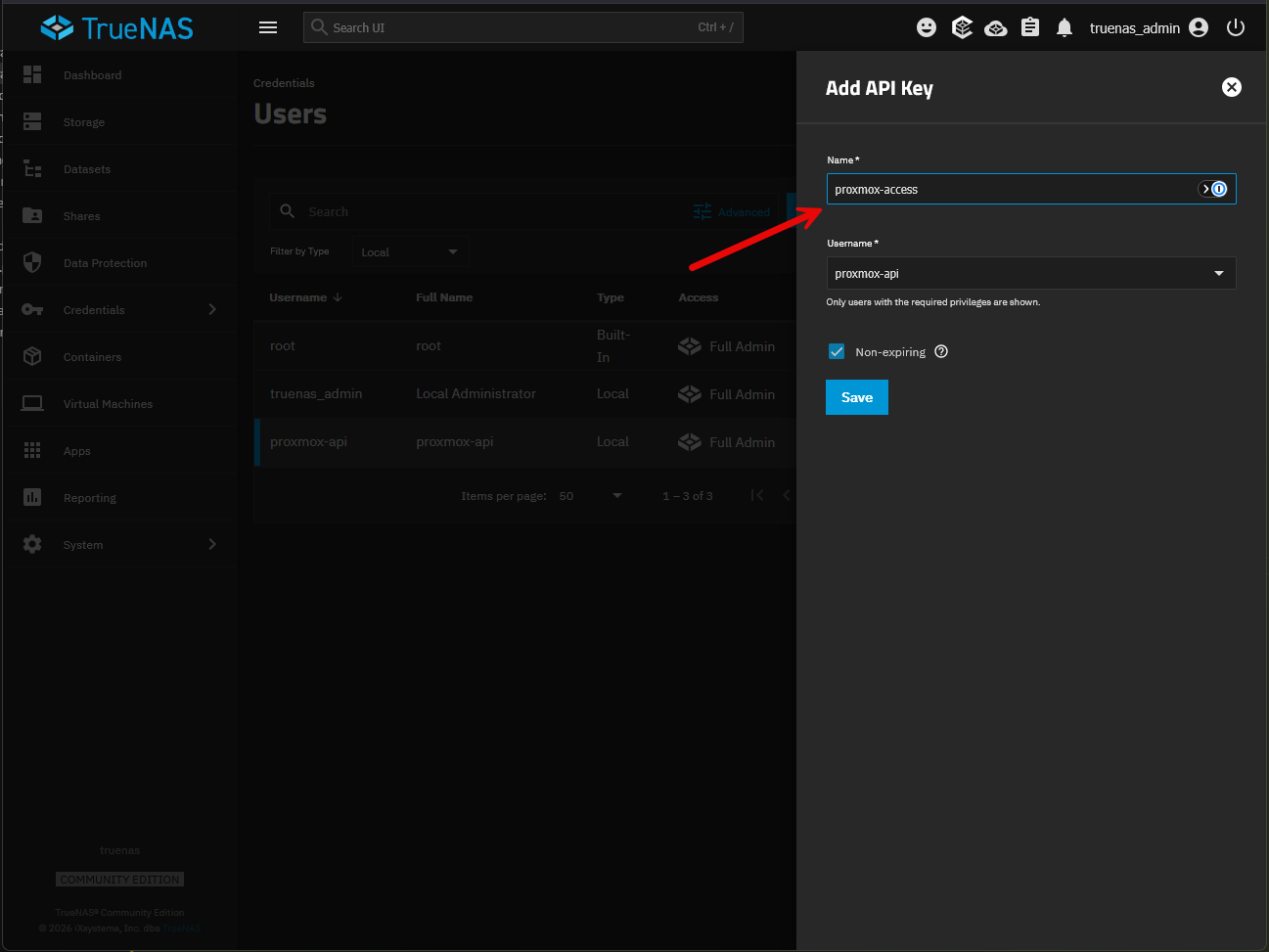Click the Reporting chart icon
1269x952 pixels.
point(32,497)
